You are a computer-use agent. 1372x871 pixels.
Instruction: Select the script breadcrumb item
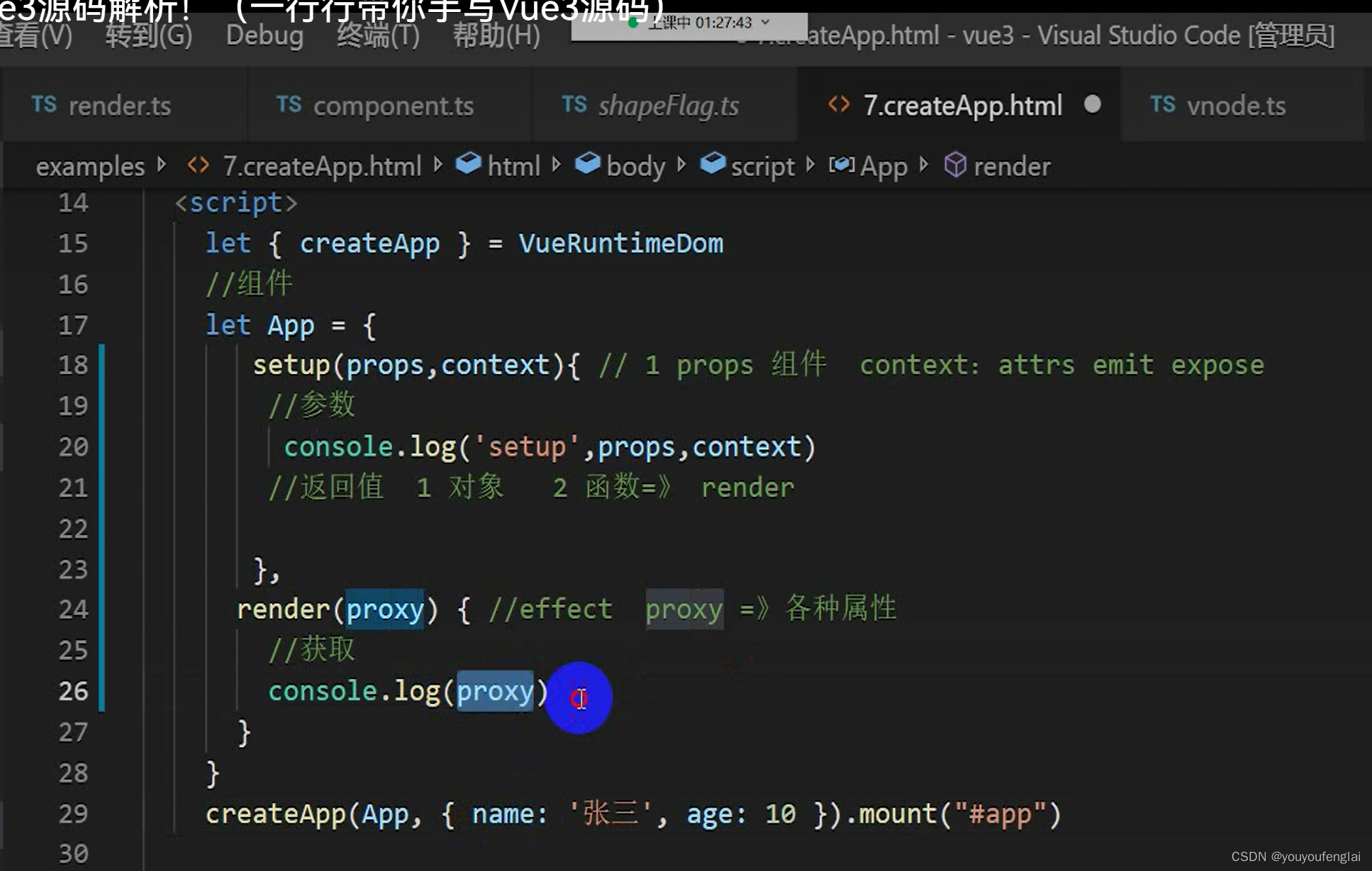click(762, 167)
